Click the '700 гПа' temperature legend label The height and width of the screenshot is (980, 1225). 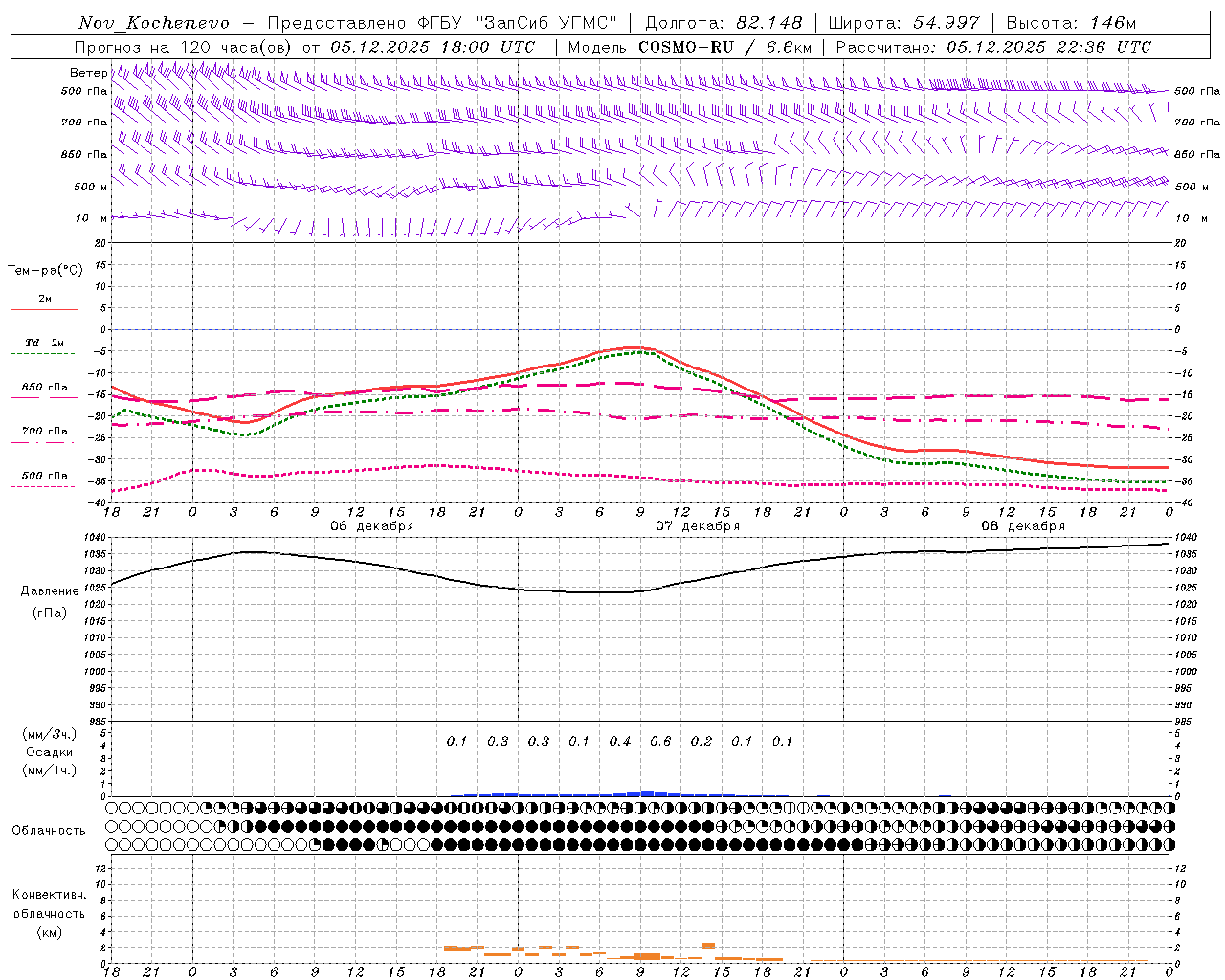(45, 432)
